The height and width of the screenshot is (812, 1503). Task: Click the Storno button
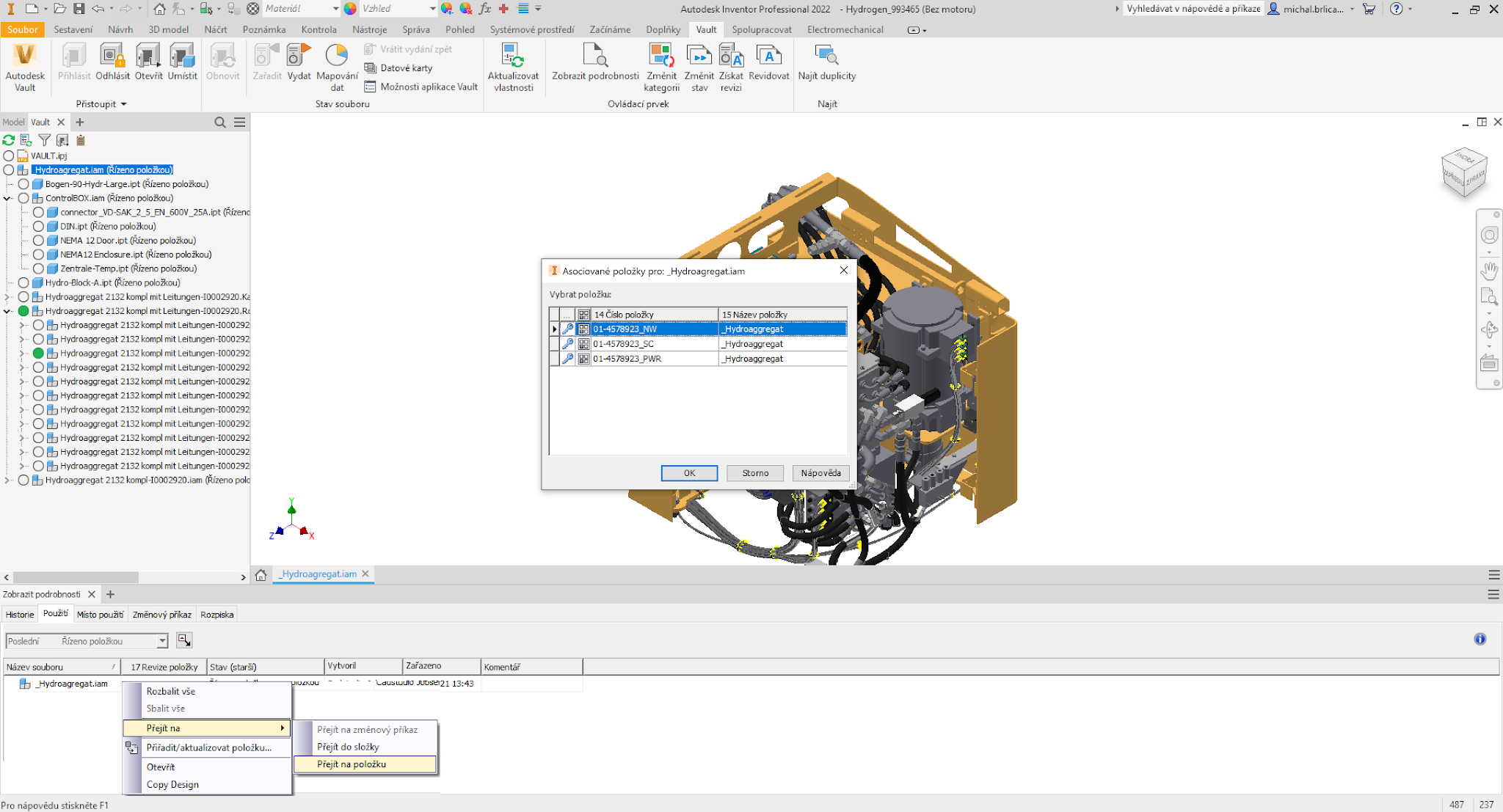(754, 473)
